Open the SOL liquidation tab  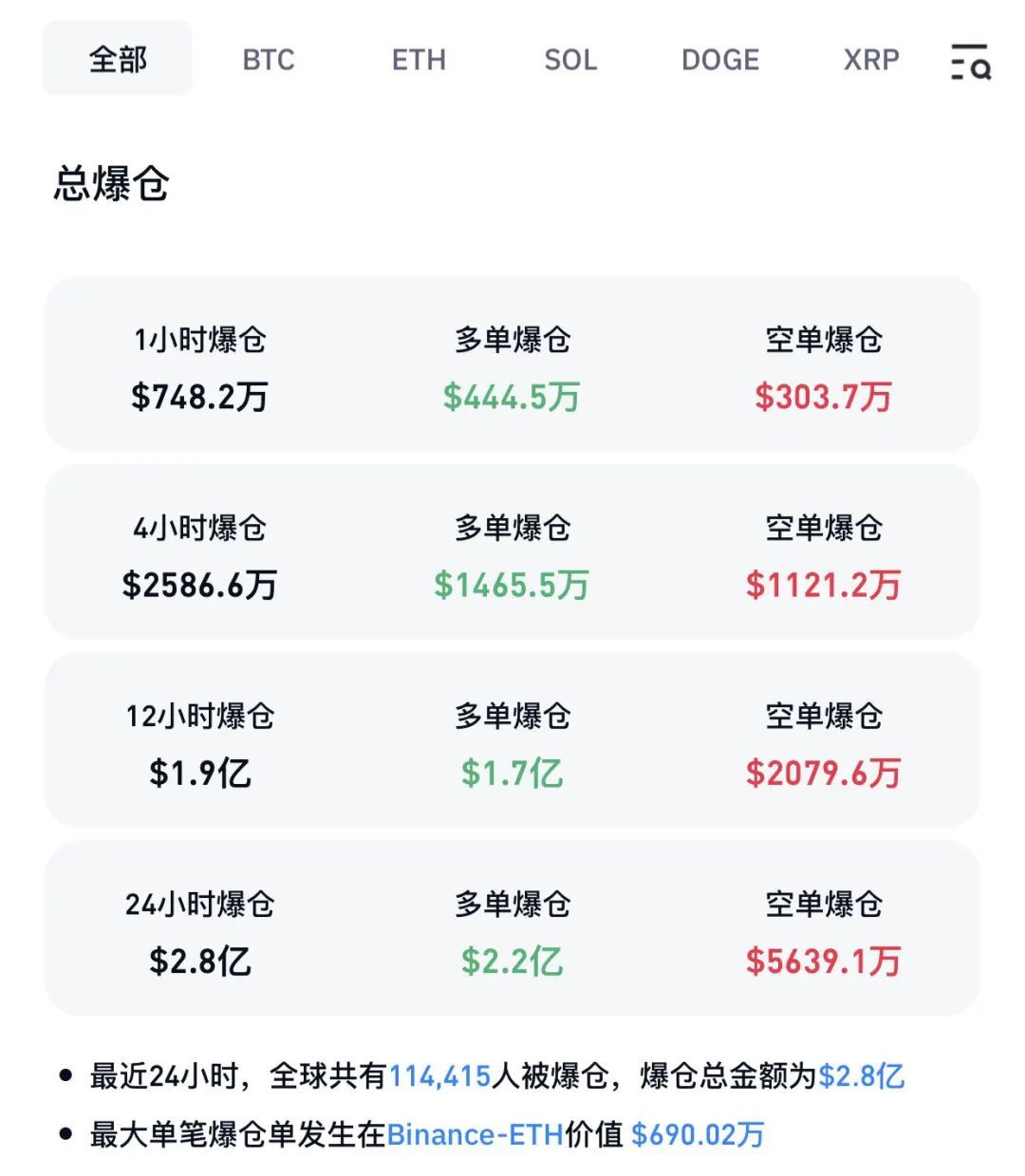(570, 60)
